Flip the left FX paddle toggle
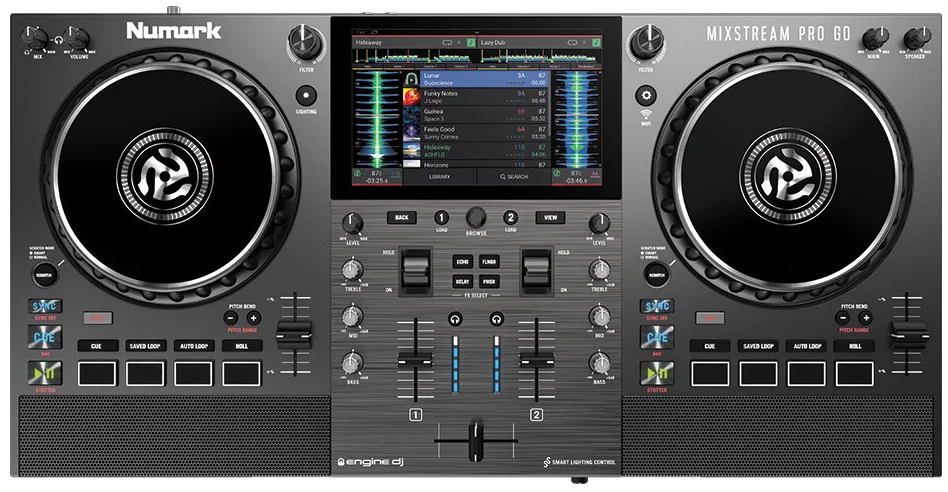 [415, 270]
